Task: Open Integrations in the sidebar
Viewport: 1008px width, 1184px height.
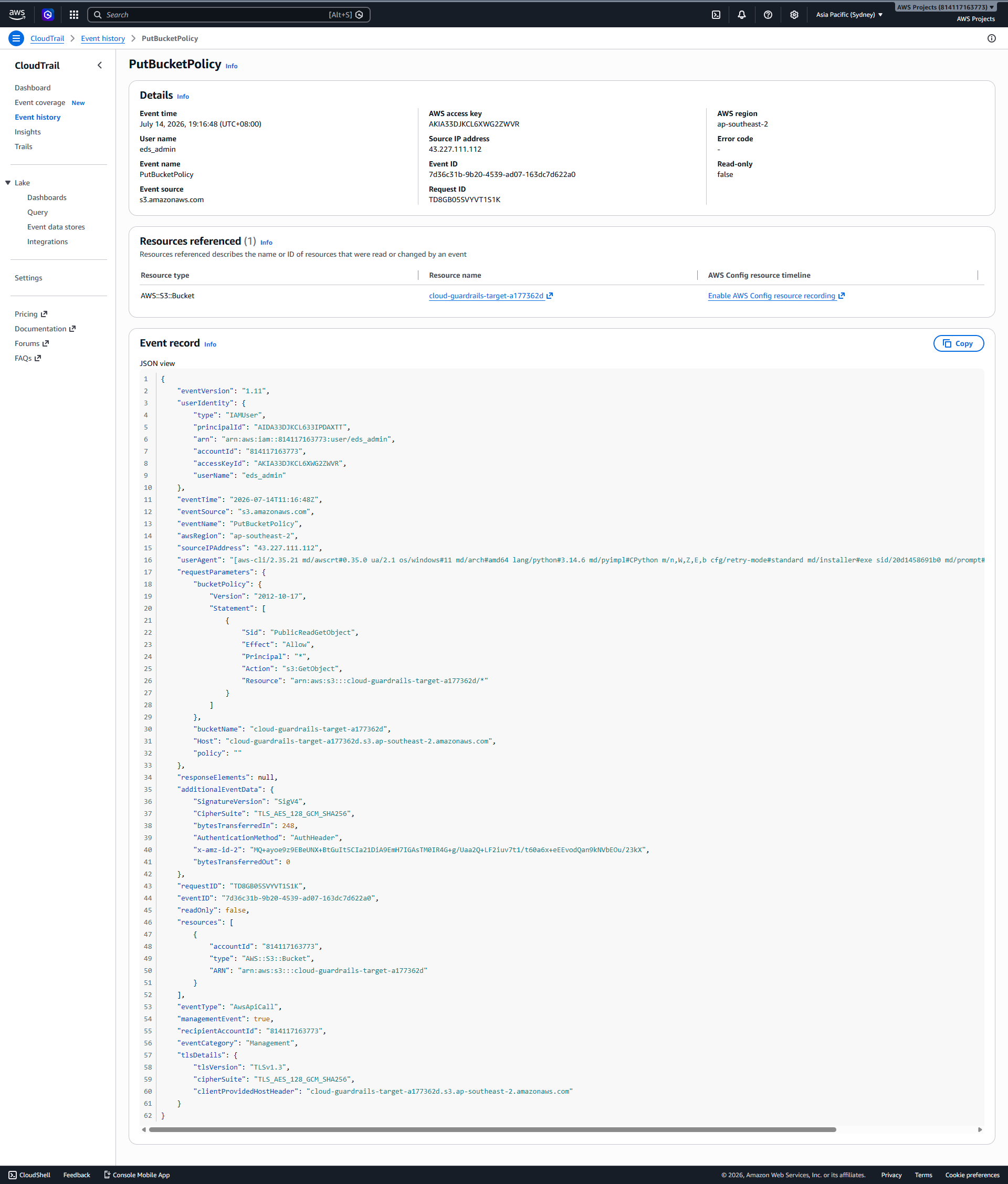Action: [x=47, y=242]
